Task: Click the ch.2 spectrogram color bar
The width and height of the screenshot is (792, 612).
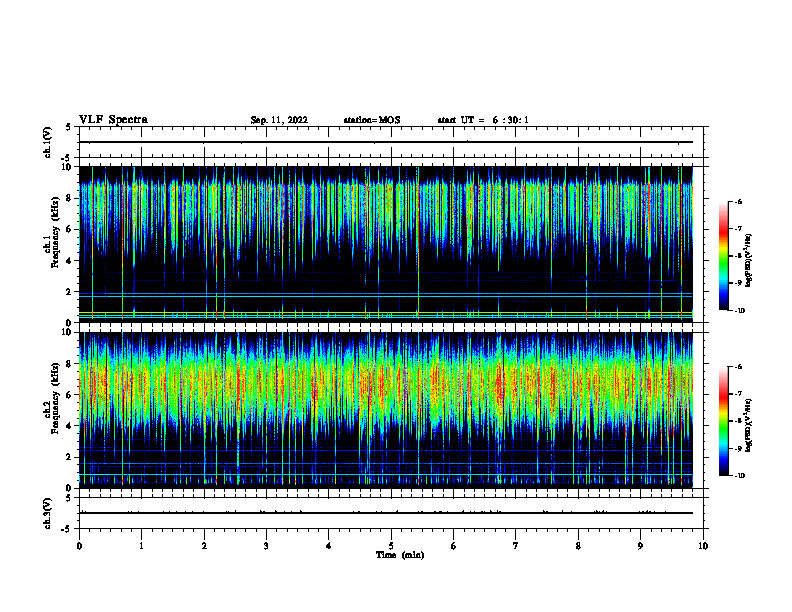Action: click(724, 421)
